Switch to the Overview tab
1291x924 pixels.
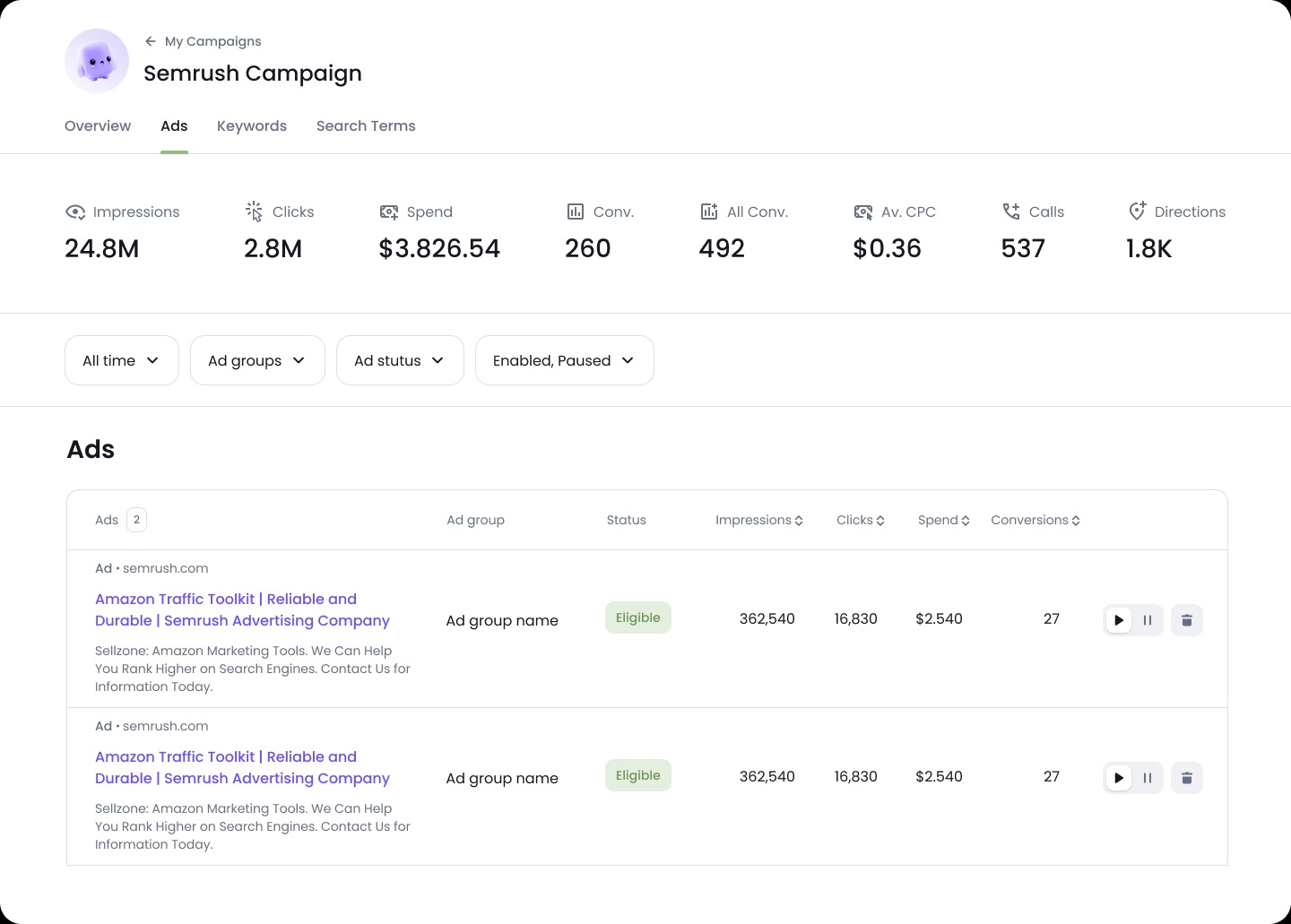(98, 125)
